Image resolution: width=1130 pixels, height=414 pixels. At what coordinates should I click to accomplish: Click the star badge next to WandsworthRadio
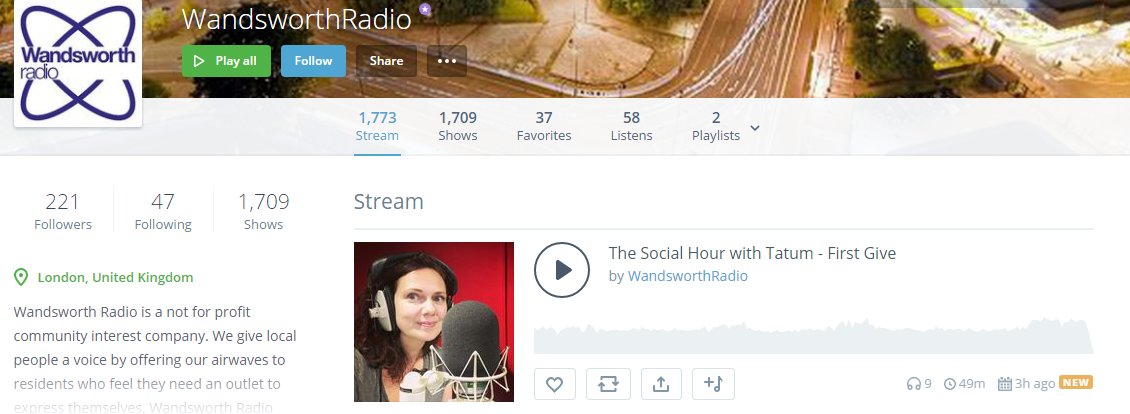425,10
